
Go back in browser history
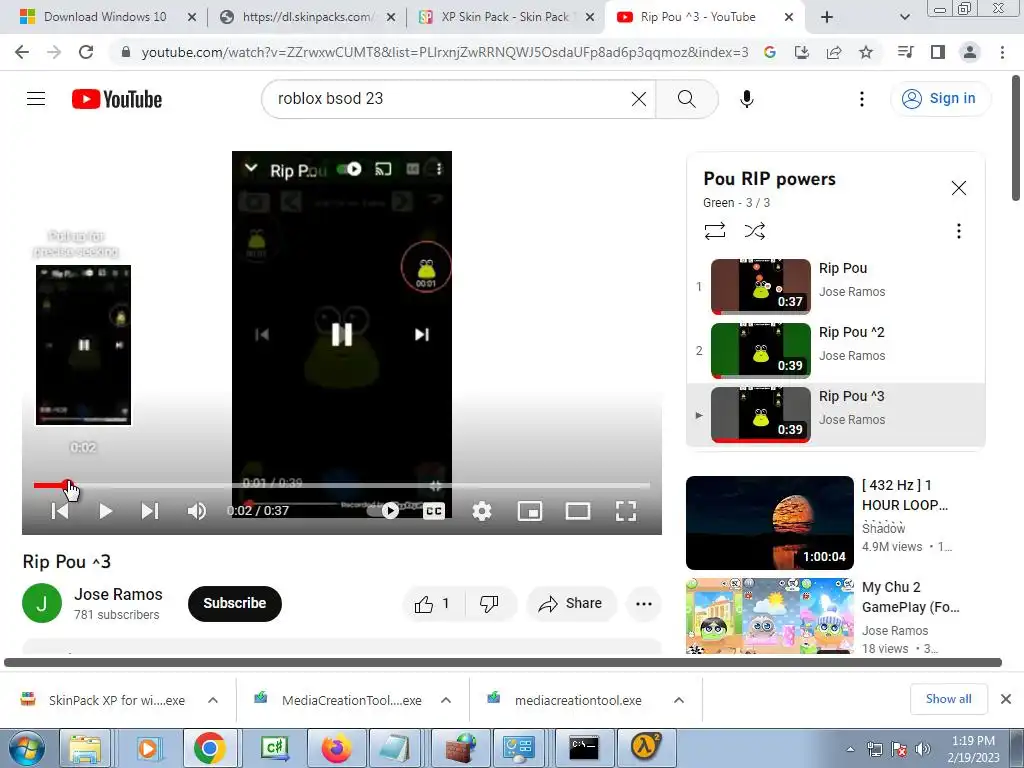(x=22, y=52)
